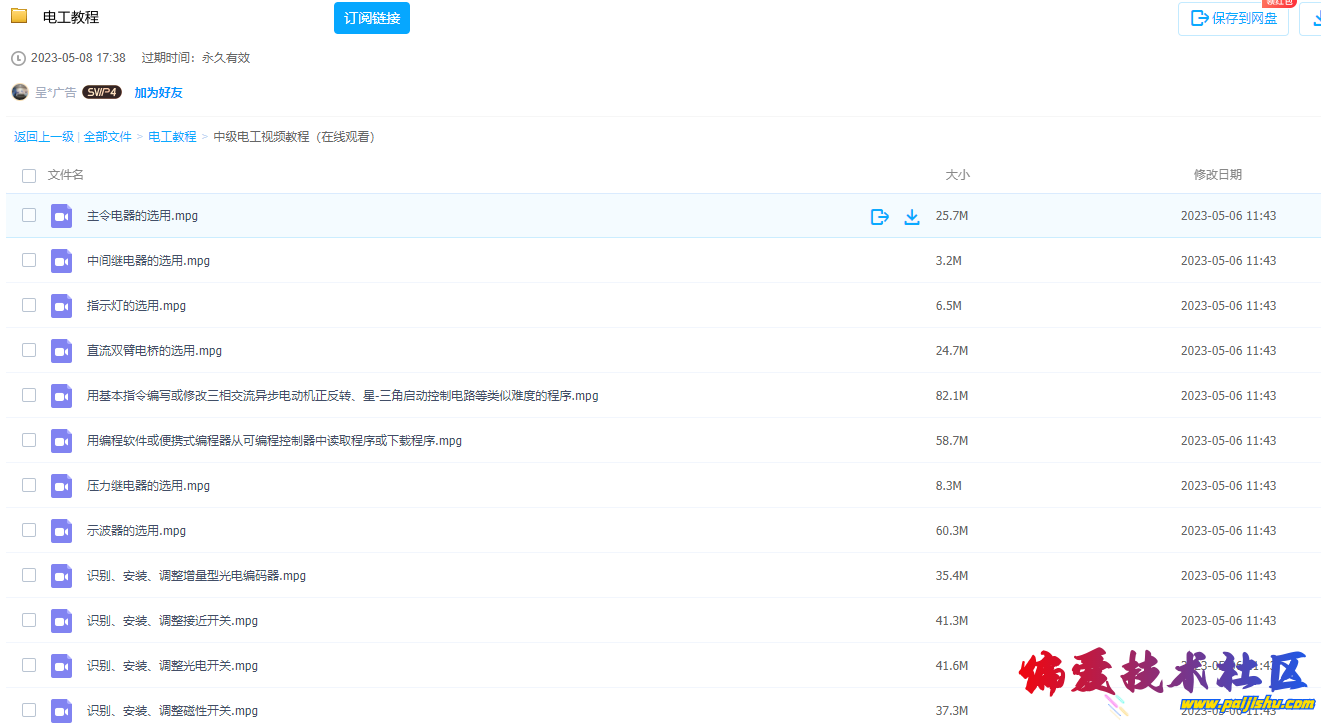The height and width of the screenshot is (728, 1321).
Task: Click the 保存到网盘 button
Action: (x=1233, y=19)
